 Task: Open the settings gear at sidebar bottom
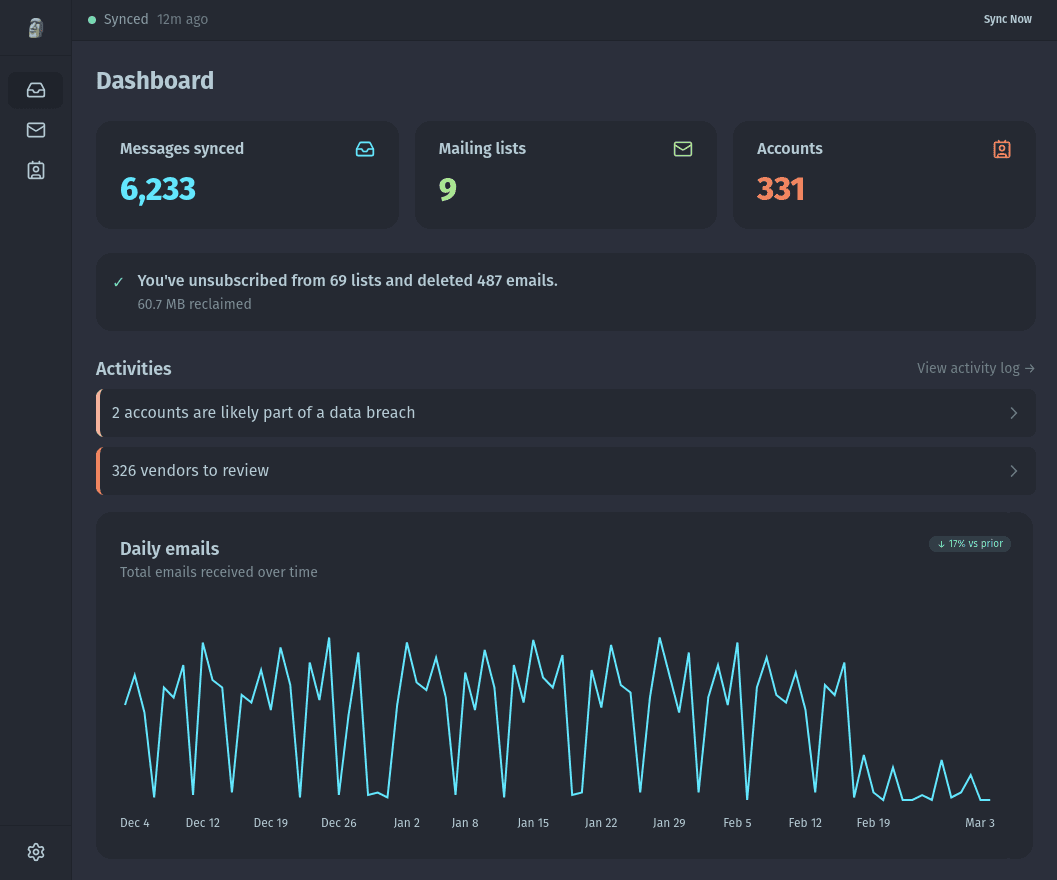[35, 851]
